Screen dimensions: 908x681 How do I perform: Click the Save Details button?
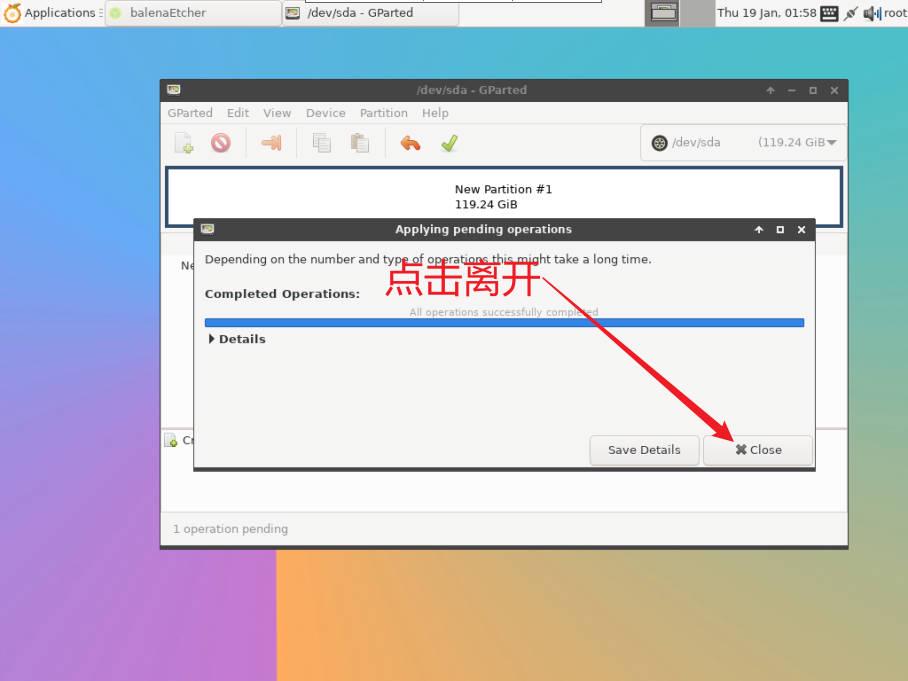click(644, 450)
